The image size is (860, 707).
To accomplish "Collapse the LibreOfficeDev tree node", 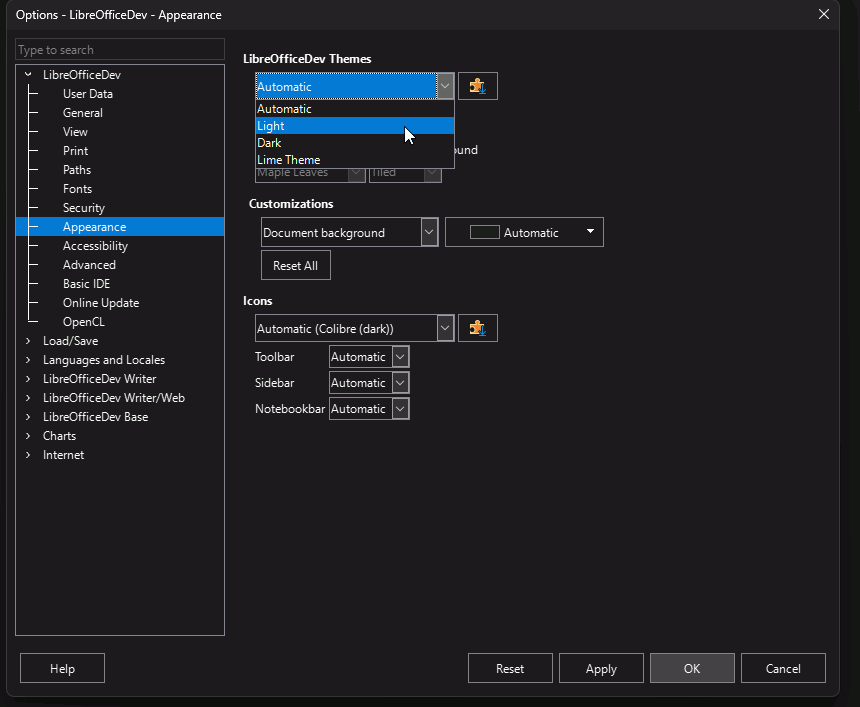I will coord(29,75).
